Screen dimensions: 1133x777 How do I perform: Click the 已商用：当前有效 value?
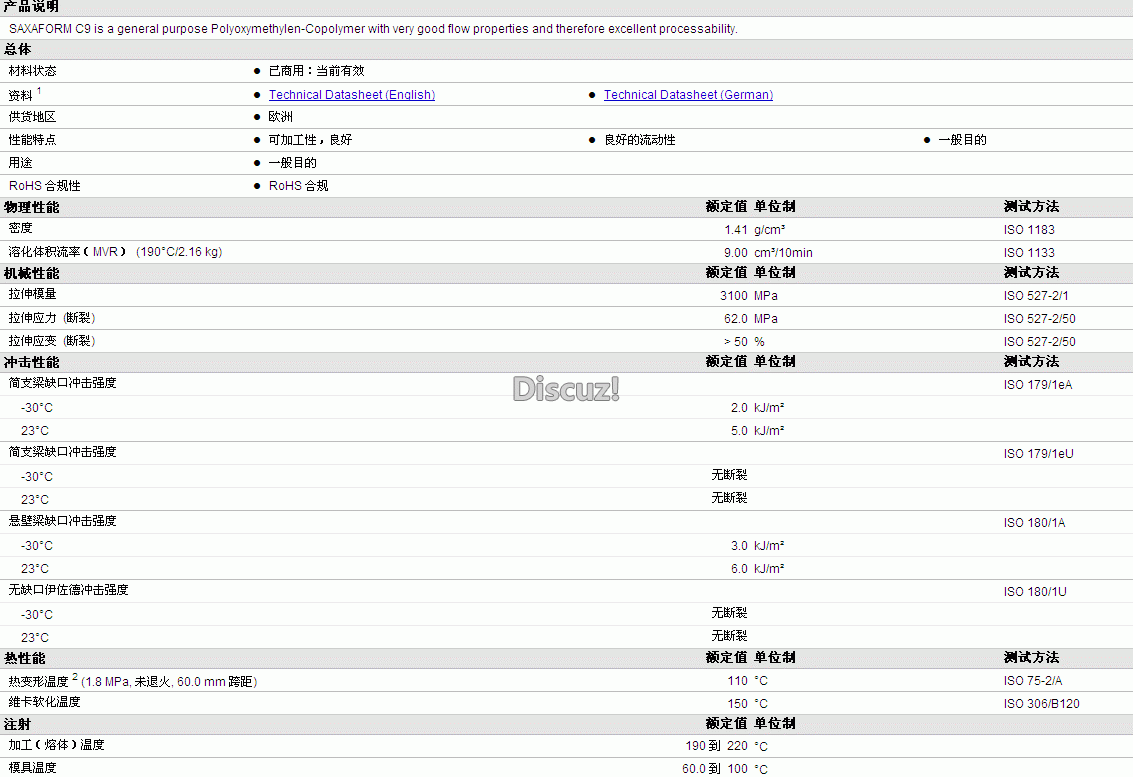tap(316, 71)
